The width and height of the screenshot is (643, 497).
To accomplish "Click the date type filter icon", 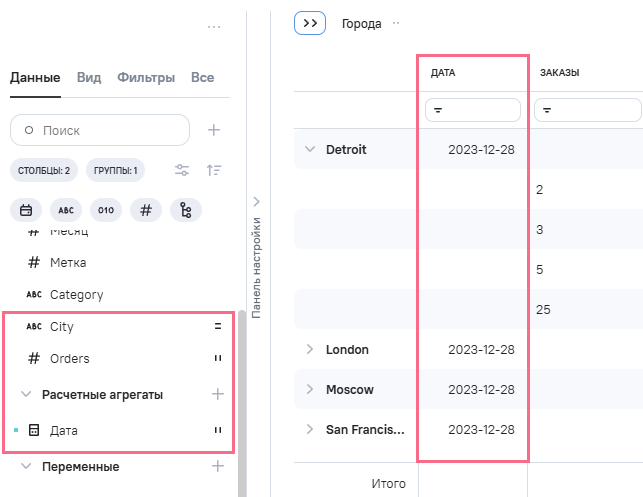I will point(26,210).
